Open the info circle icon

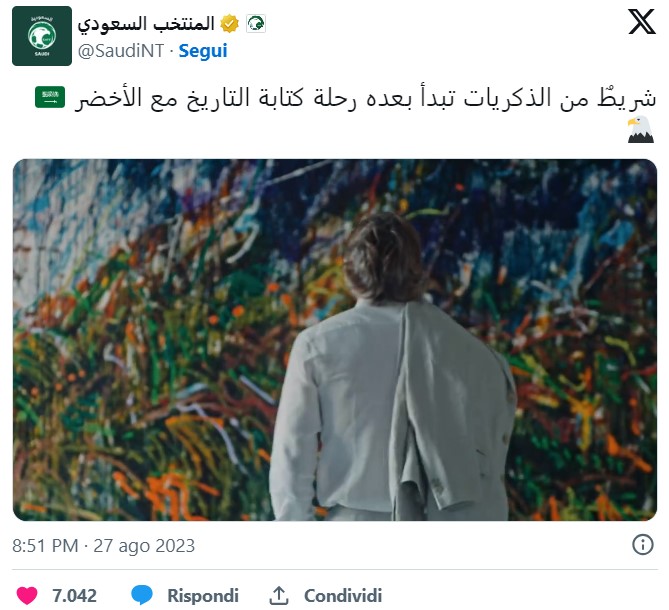pyautogui.click(x=643, y=545)
